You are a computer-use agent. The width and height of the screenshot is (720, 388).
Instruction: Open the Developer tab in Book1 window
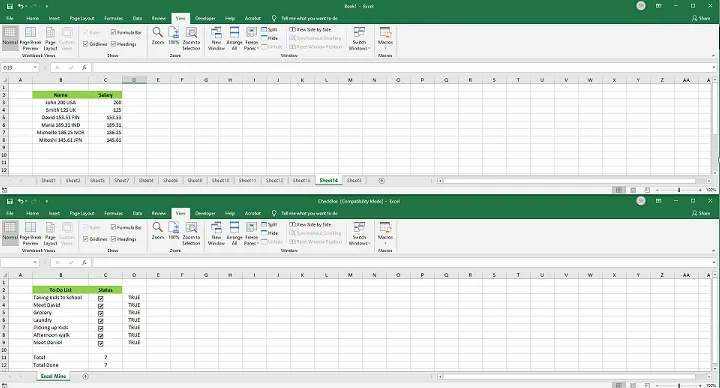pyautogui.click(x=205, y=18)
